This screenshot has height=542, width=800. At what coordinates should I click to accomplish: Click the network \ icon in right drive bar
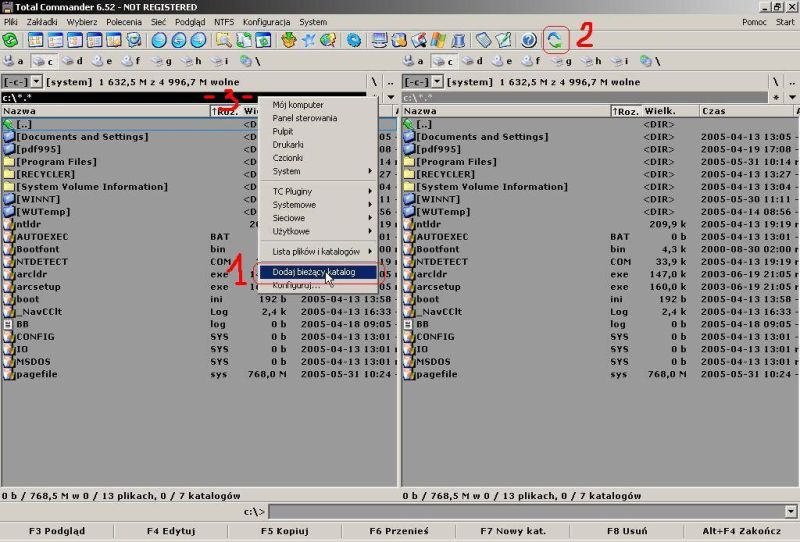(650, 61)
